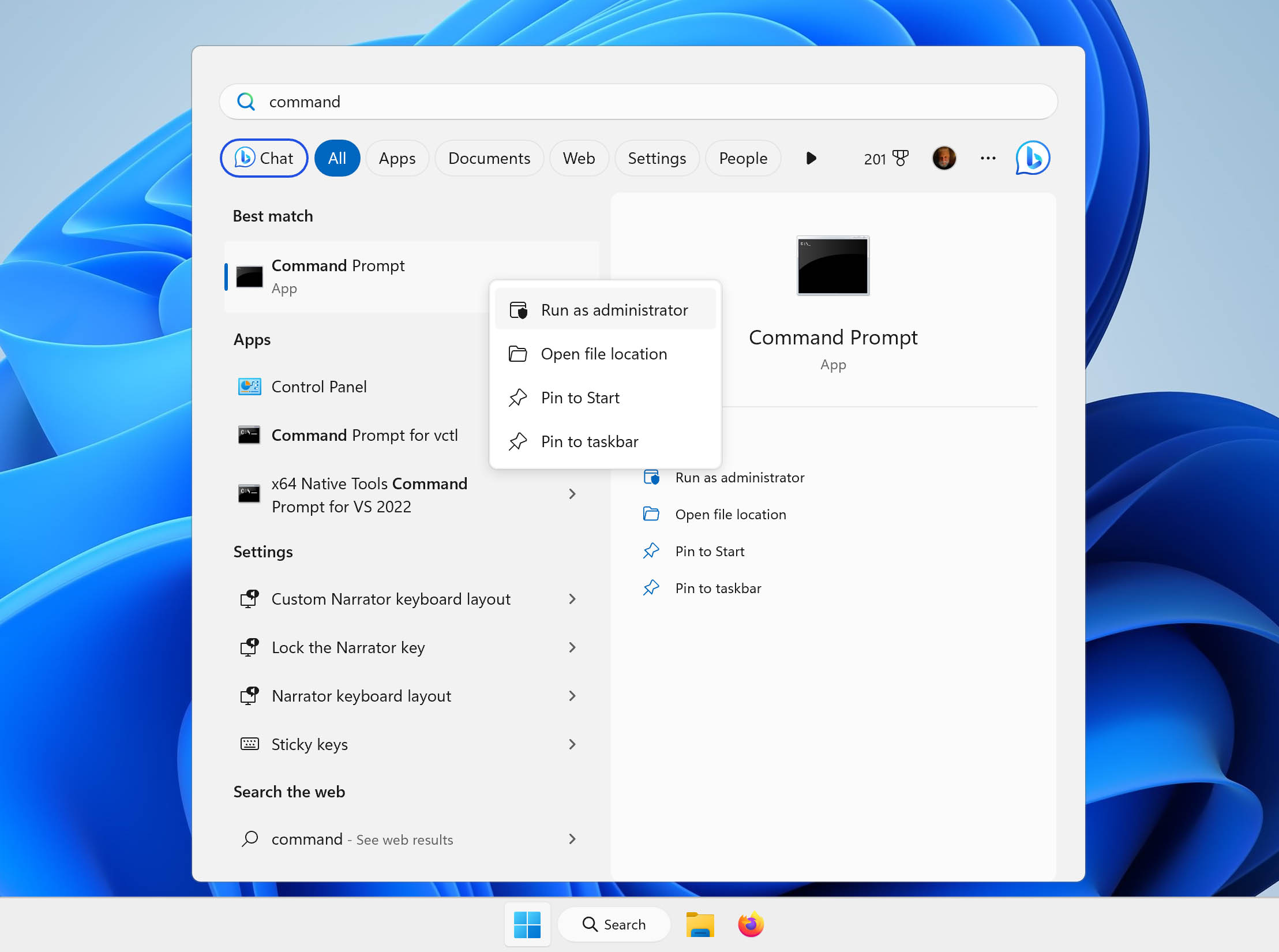Choose Pin to taskbar in context menu
The image size is (1279, 952).
click(x=605, y=441)
